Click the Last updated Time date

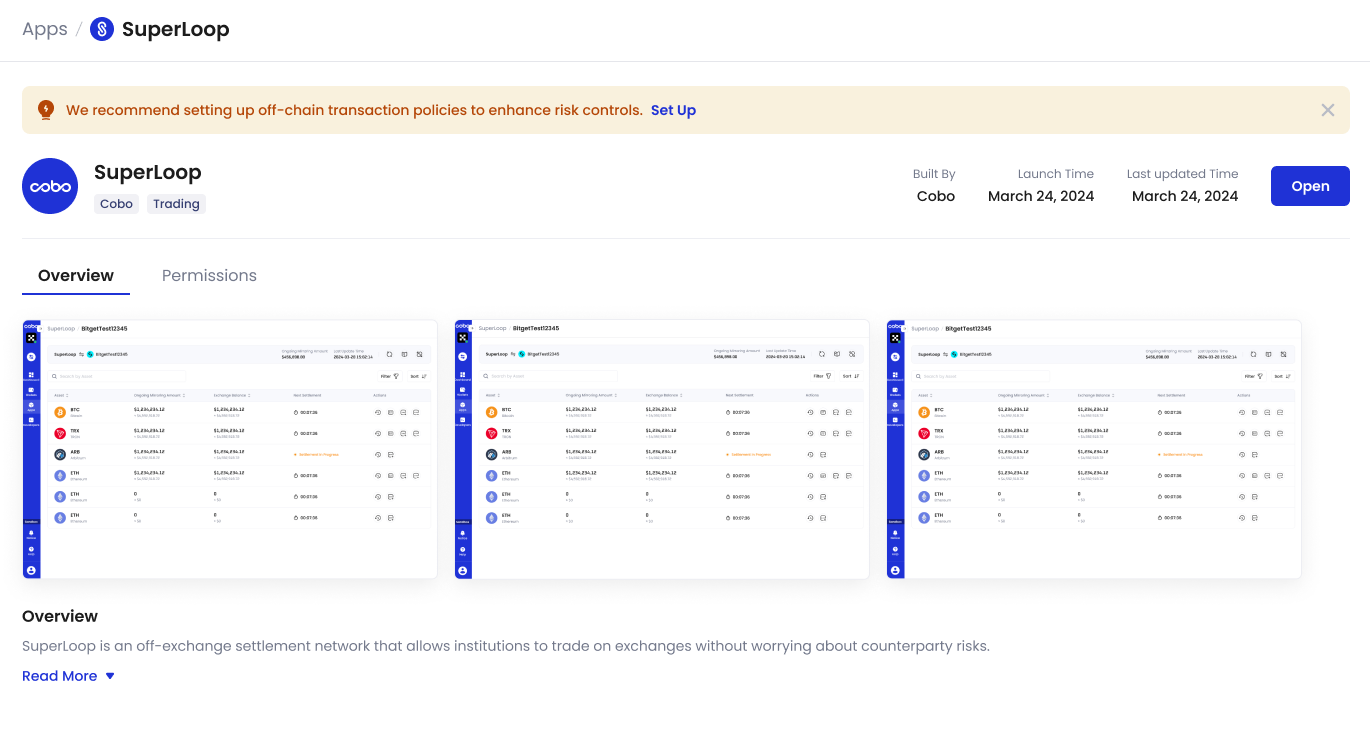[1185, 196]
